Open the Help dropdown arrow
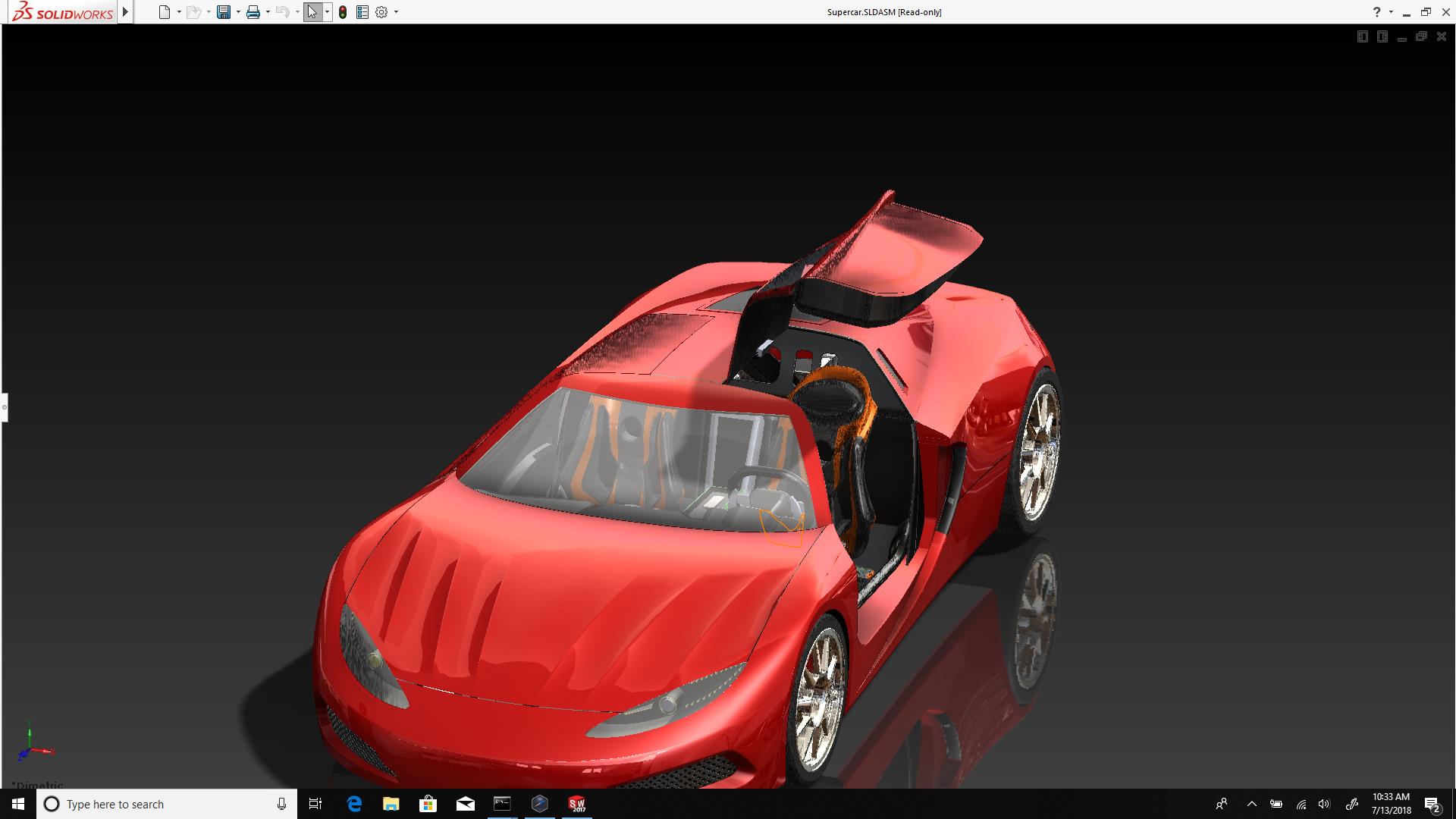 tap(1391, 12)
